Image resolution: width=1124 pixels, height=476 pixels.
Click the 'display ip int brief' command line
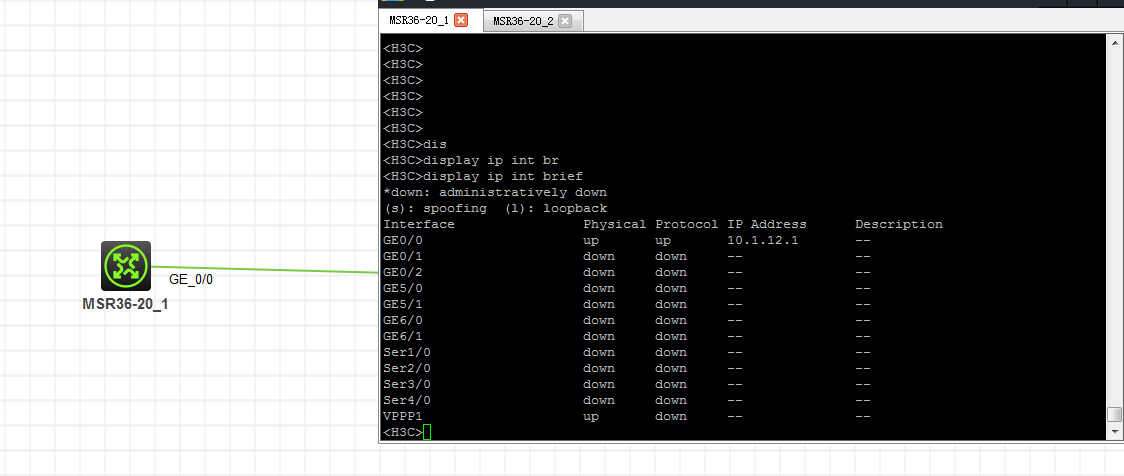point(483,176)
